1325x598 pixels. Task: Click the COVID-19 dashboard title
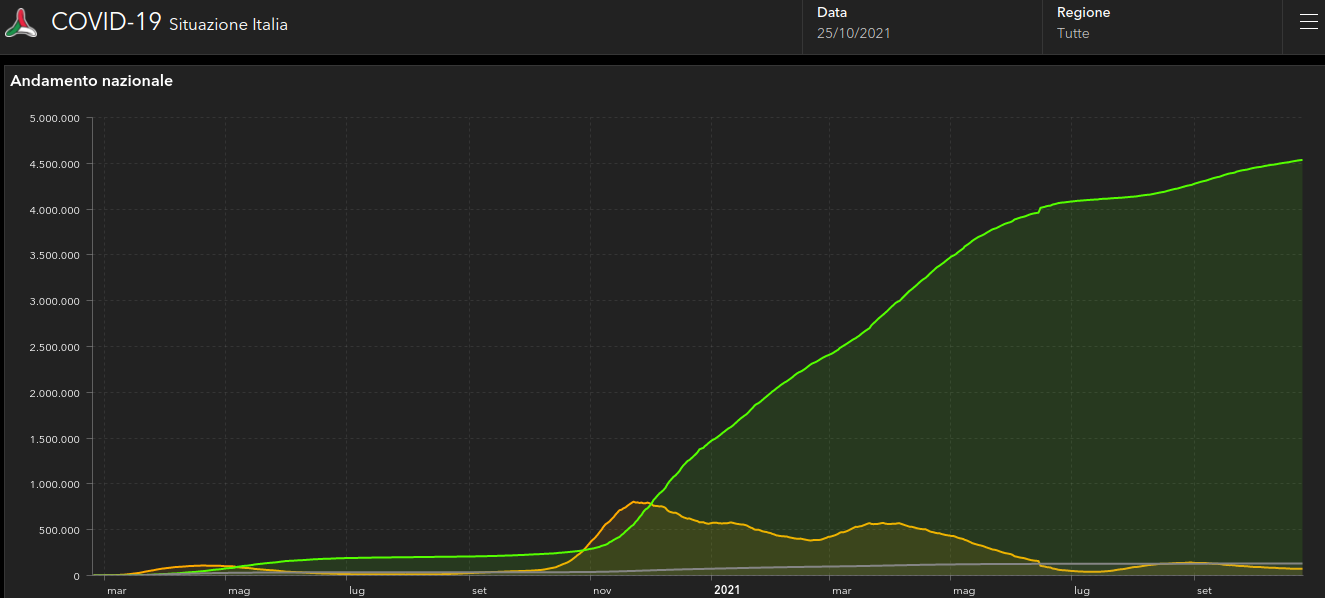106,22
